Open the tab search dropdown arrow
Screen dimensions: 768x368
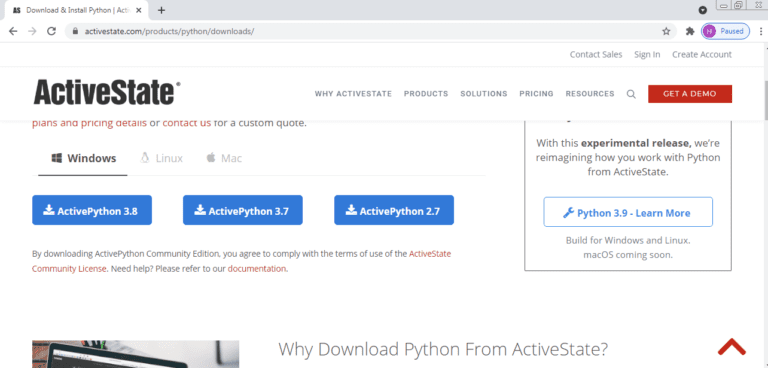tap(703, 10)
